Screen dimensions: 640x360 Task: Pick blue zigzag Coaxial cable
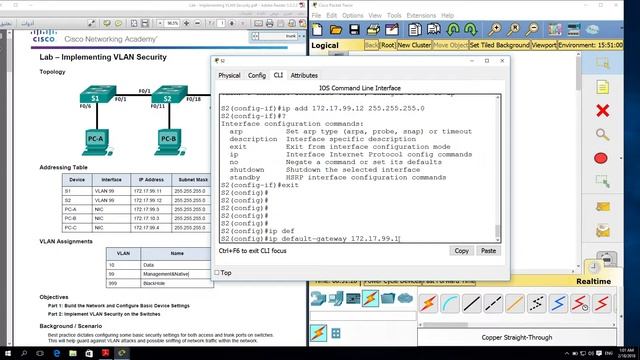(558, 303)
